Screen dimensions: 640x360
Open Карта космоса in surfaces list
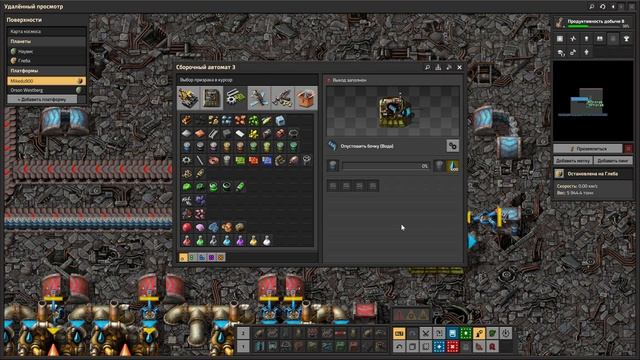[x=47, y=31]
